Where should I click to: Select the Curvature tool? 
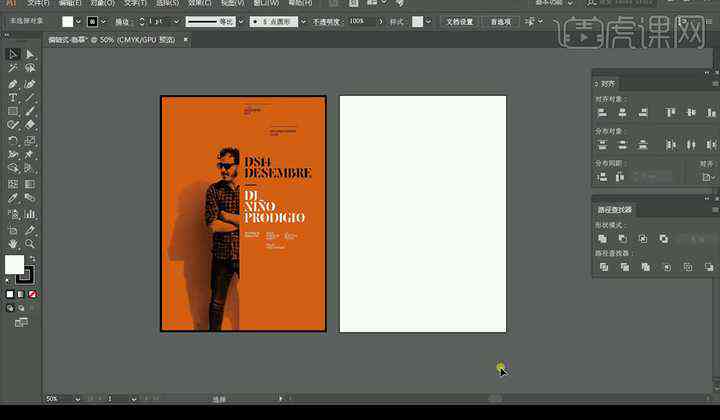[x=30, y=84]
